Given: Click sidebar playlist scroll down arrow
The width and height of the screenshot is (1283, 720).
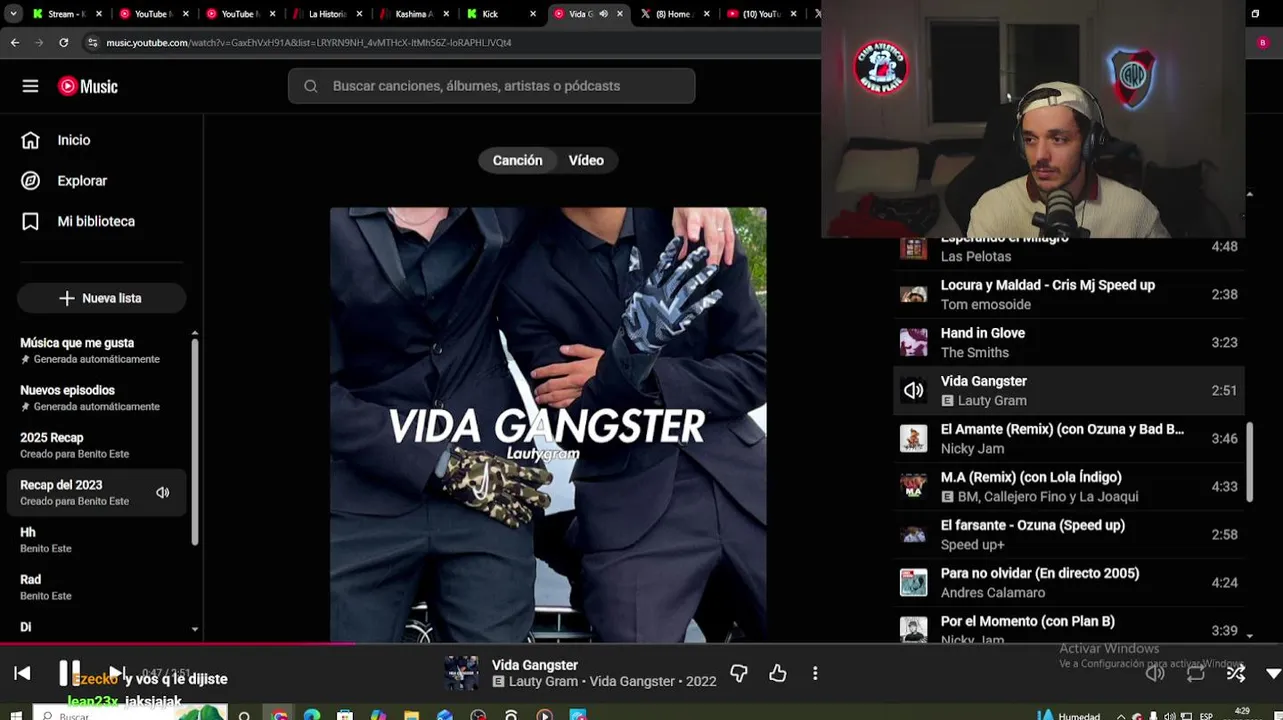Looking at the screenshot, I should (194, 630).
